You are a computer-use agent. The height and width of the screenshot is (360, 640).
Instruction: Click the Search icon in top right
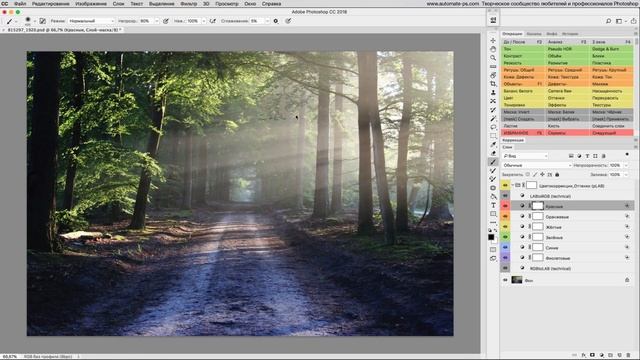608,21
